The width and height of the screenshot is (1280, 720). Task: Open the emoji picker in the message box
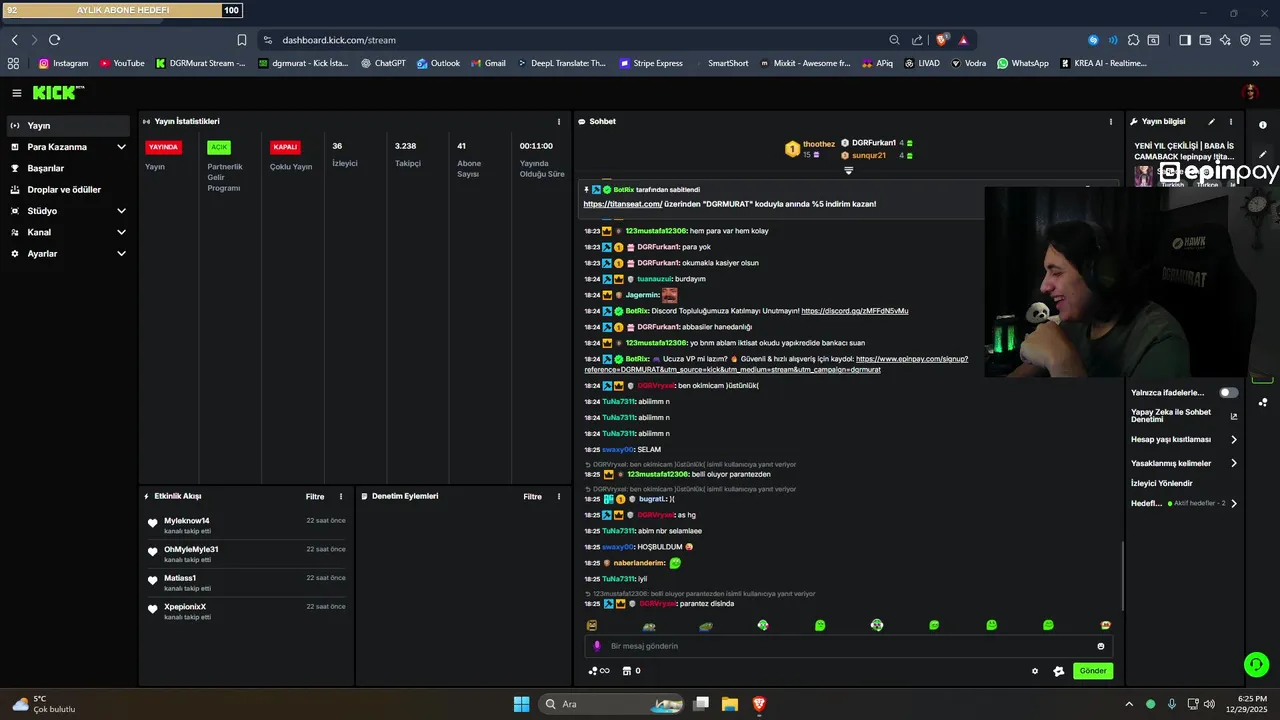(x=1101, y=646)
